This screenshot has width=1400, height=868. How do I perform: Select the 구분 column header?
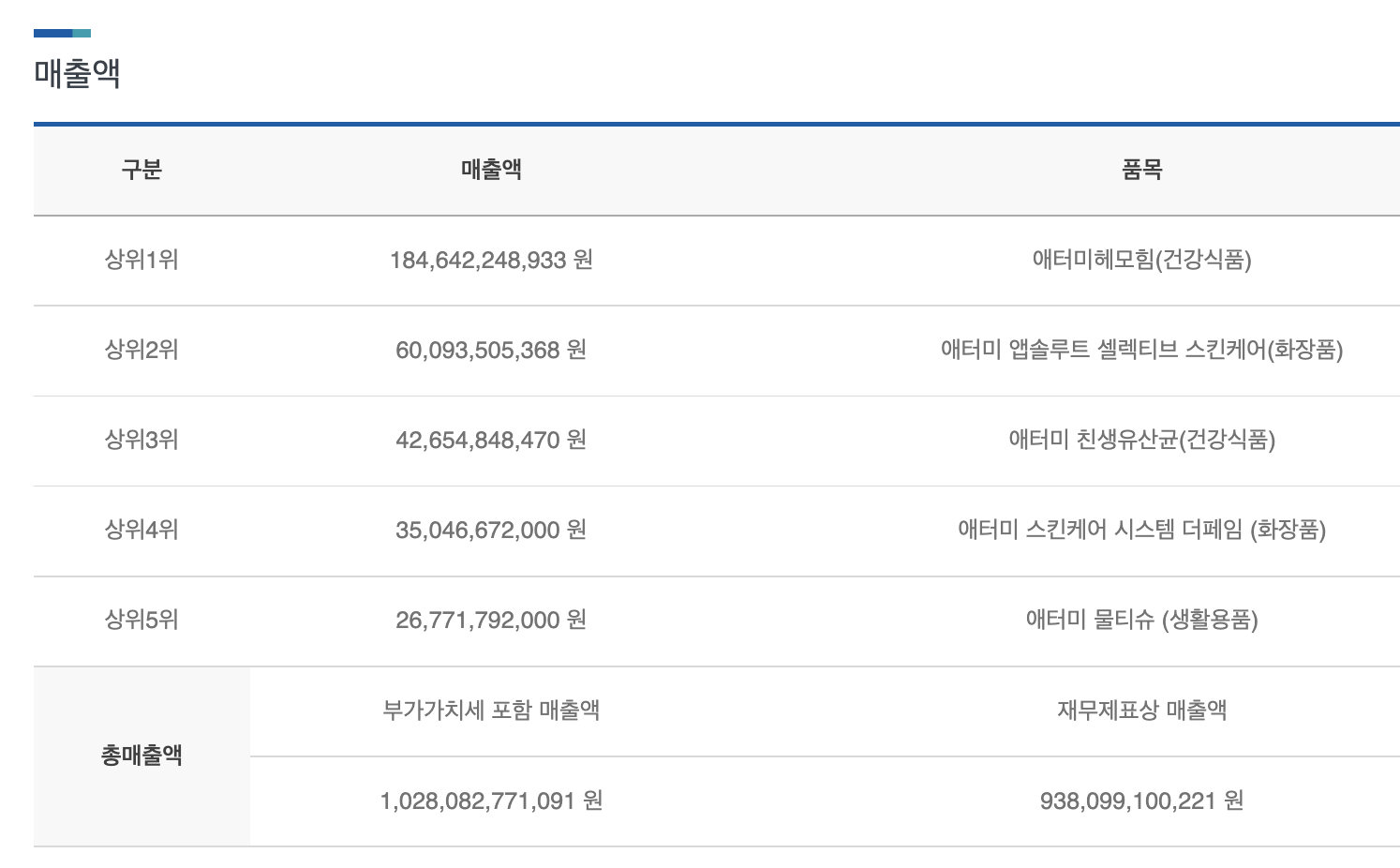click(141, 170)
